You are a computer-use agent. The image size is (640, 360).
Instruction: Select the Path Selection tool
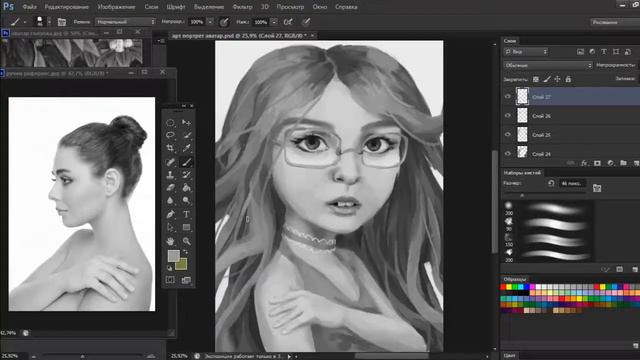click(171, 227)
